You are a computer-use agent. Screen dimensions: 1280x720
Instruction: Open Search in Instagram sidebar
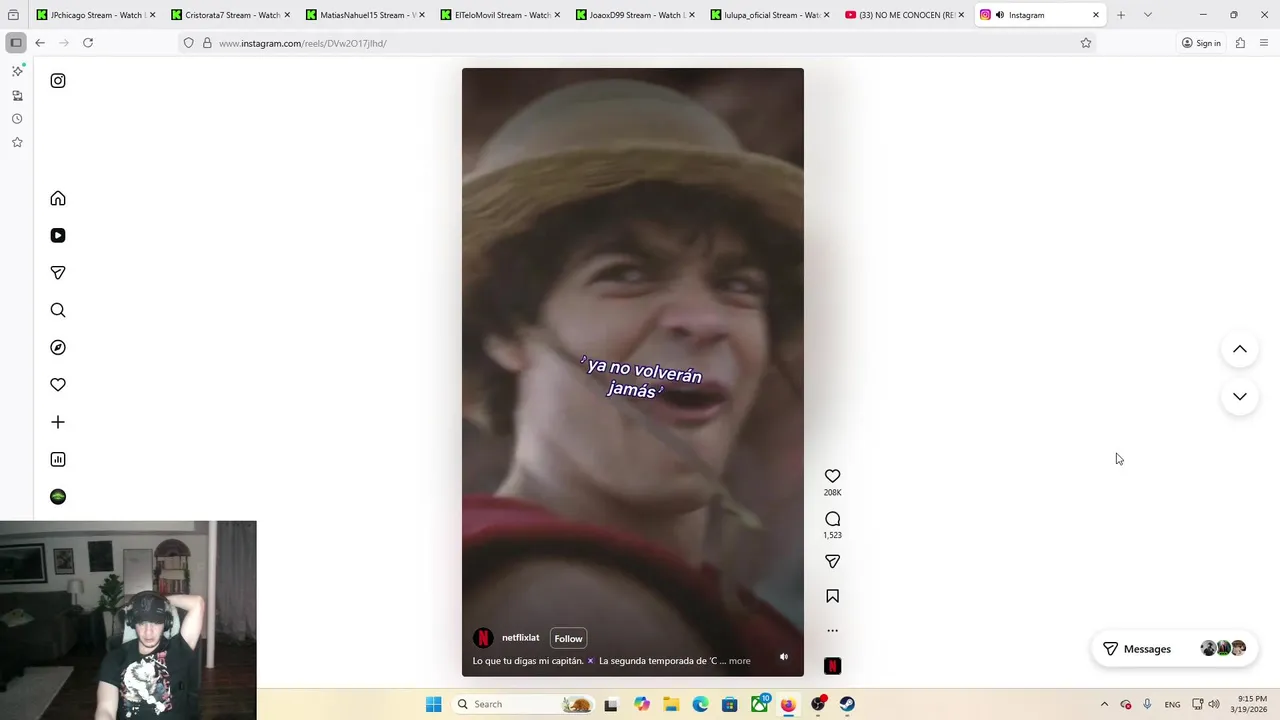[58, 310]
